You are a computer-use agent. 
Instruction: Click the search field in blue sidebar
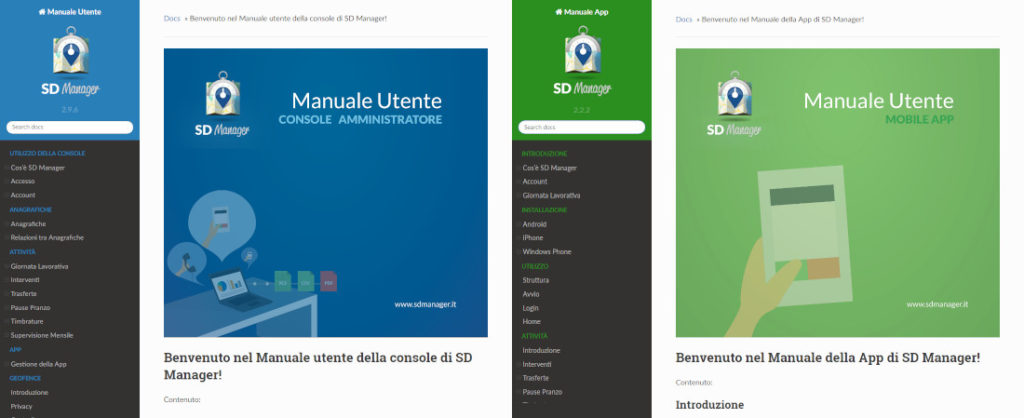(x=70, y=127)
